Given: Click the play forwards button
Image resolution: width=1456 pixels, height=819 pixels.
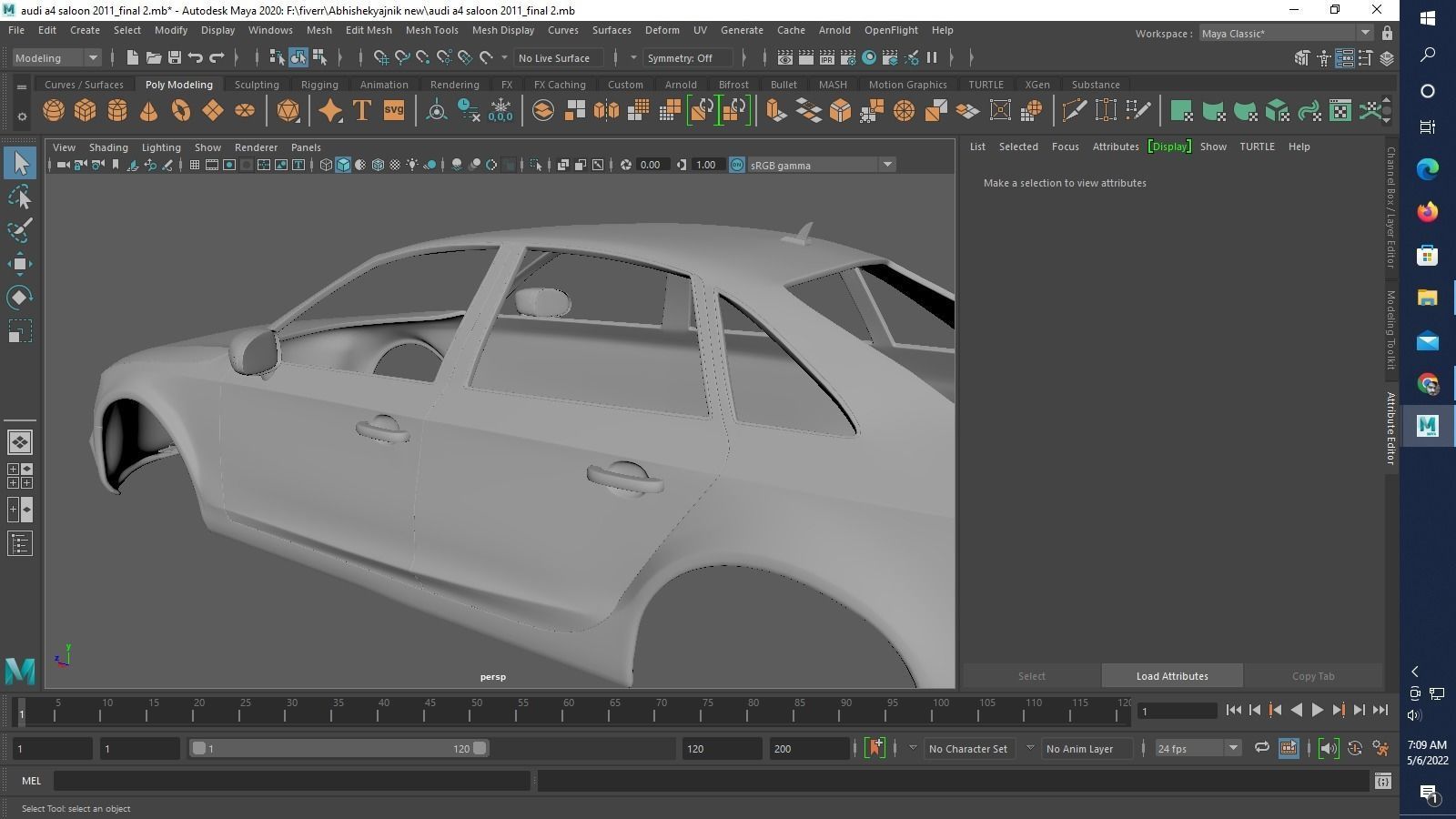Looking at the screenshot, I should click(1317, 710).
